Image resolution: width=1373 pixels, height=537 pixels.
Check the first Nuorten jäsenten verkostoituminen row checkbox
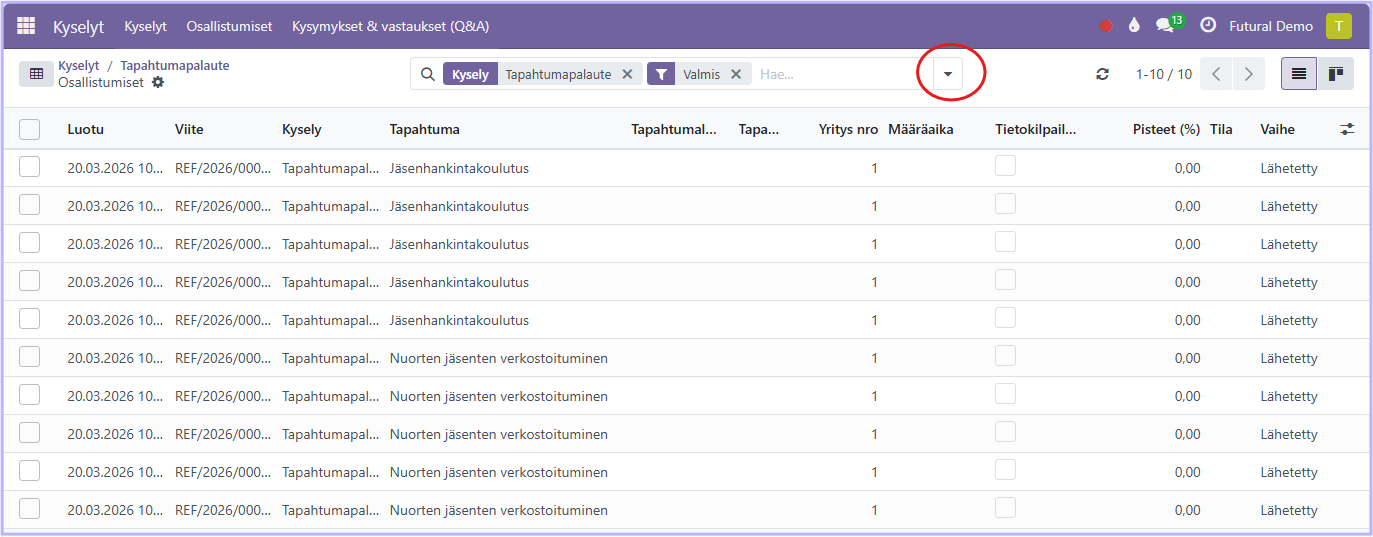pos(30,358)
